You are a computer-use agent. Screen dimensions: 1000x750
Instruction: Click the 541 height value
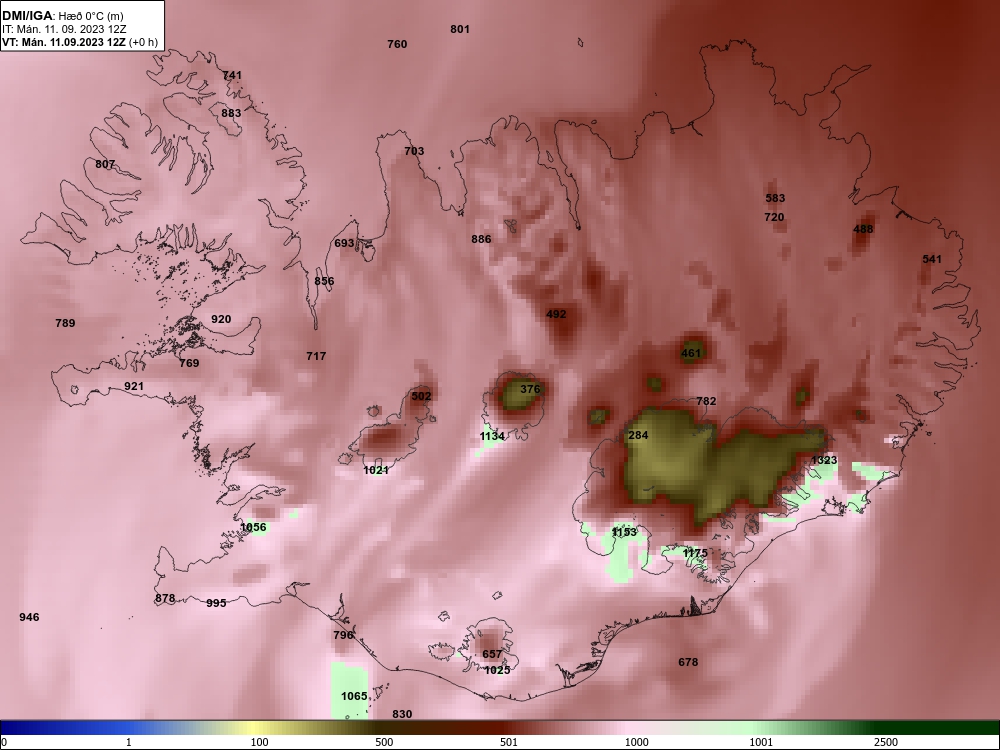pyautogui.click(x=932, y=260)
